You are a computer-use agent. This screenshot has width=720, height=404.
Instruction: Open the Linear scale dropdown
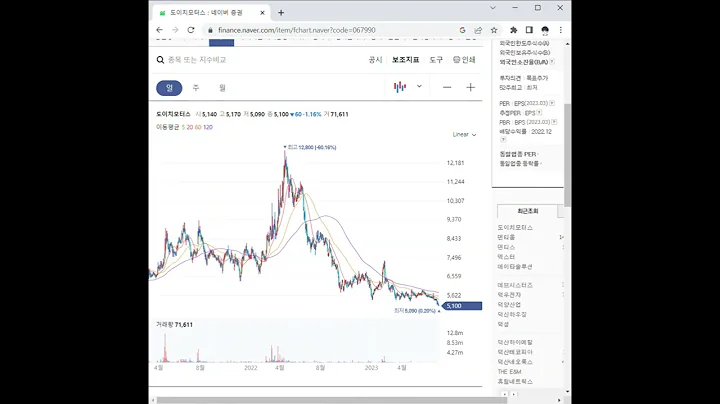(x=464, y=135)
